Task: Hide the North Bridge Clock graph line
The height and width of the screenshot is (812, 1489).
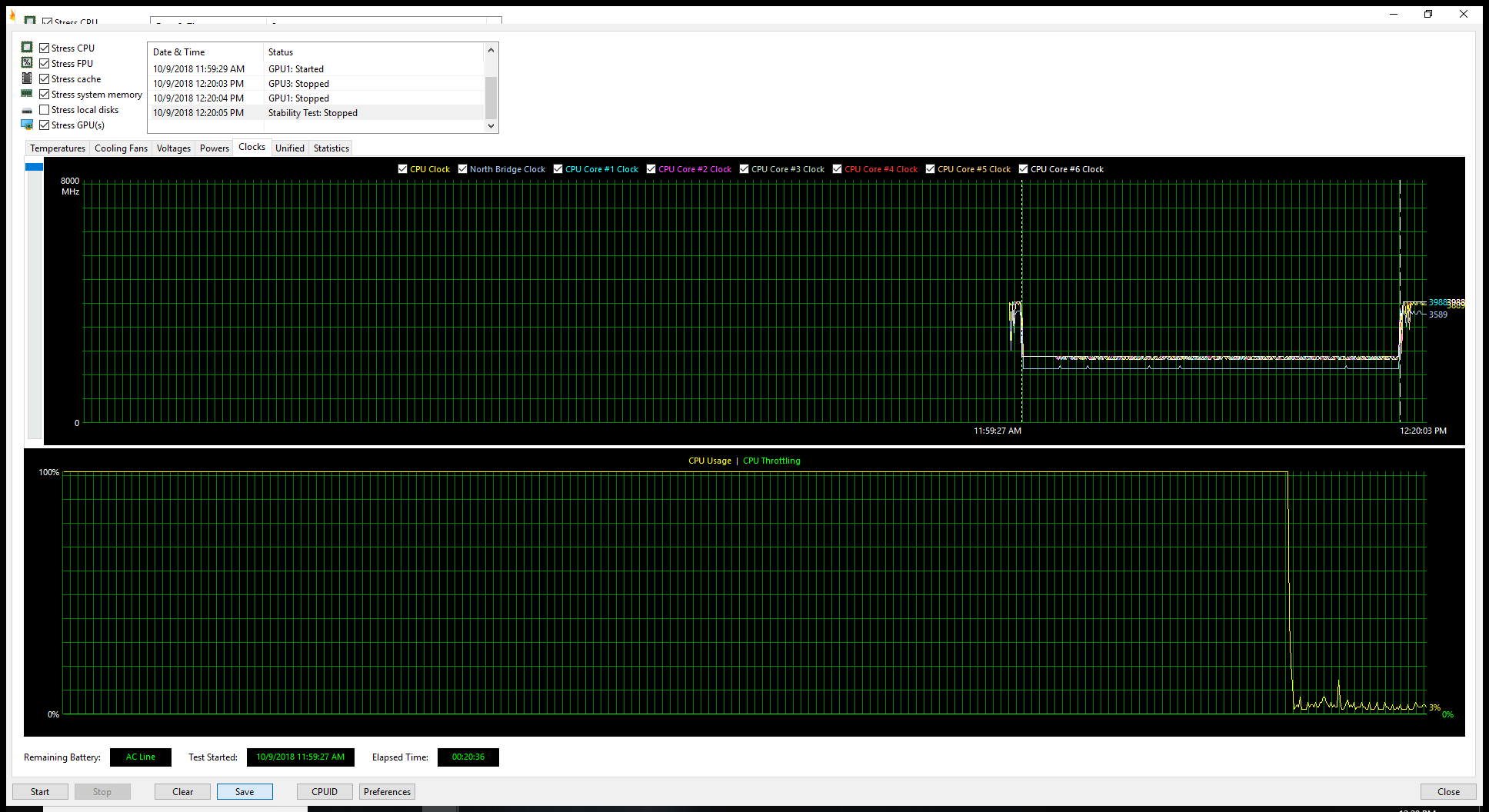Action: click(463, 169)
